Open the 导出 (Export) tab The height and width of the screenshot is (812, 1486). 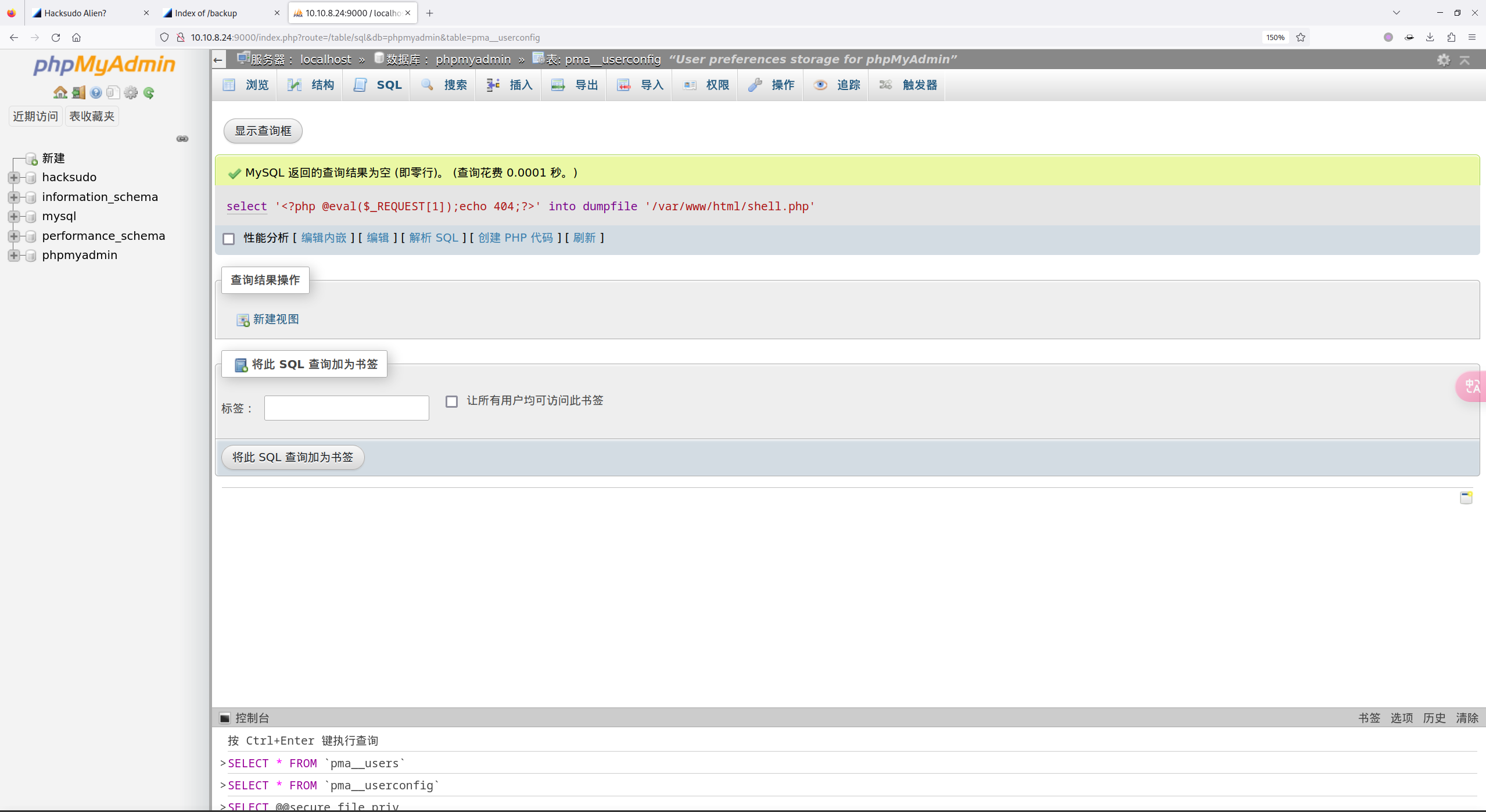pyautogui.click(x=574, y=85)
